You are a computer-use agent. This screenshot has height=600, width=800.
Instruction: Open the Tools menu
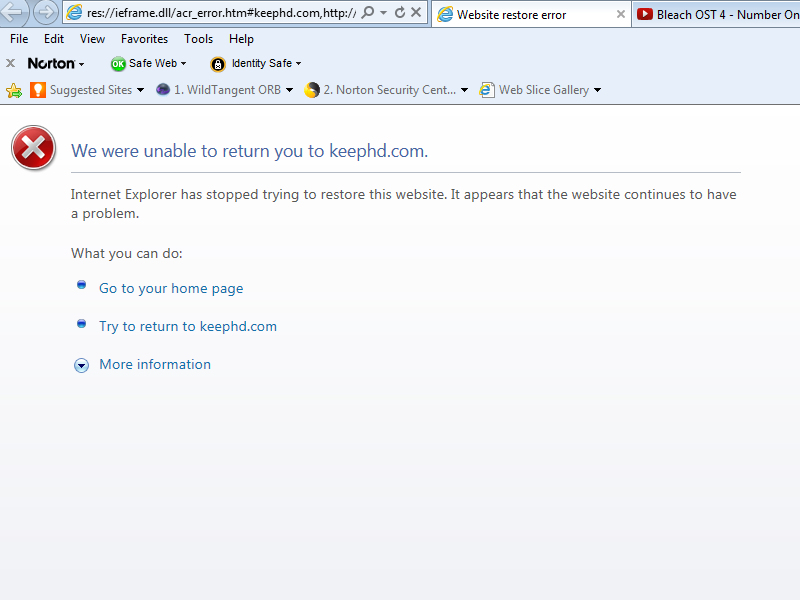pyautogui.click(x=198, y=39)
